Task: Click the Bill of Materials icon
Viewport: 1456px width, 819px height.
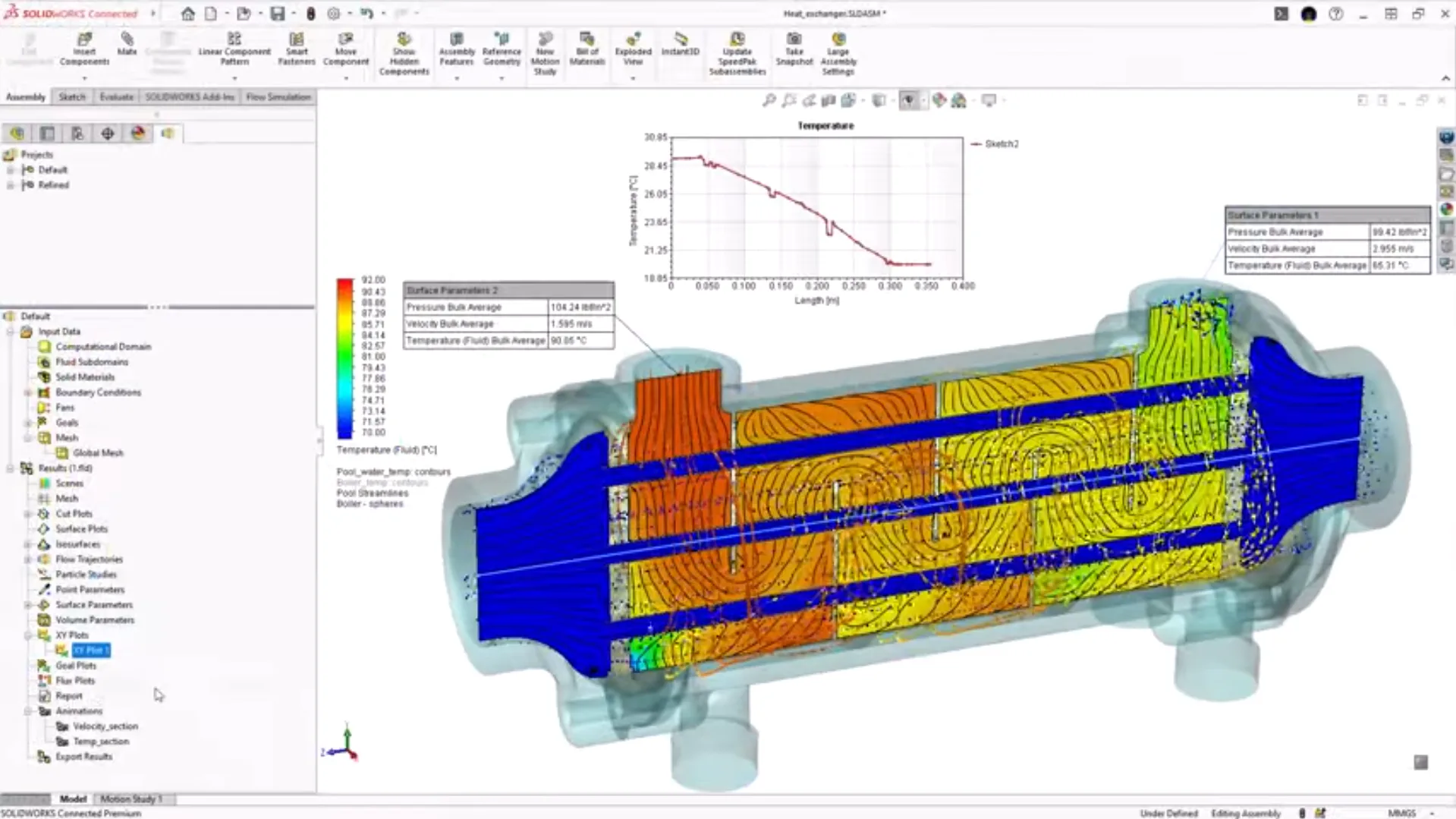Action: [586, 49]
